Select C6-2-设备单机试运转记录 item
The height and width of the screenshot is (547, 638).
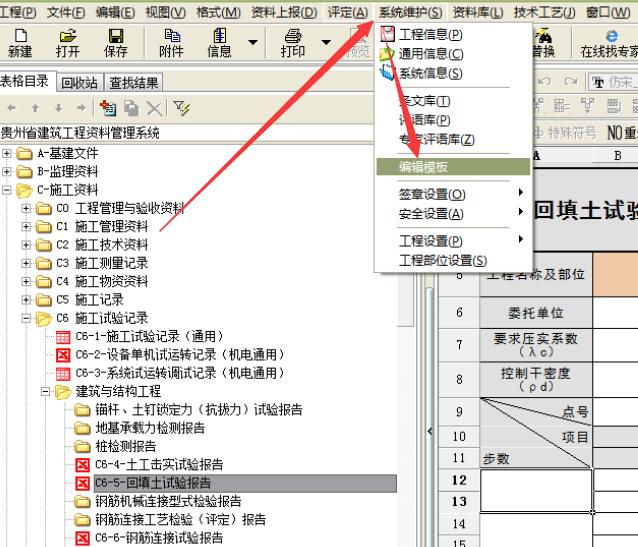point(180,354)
